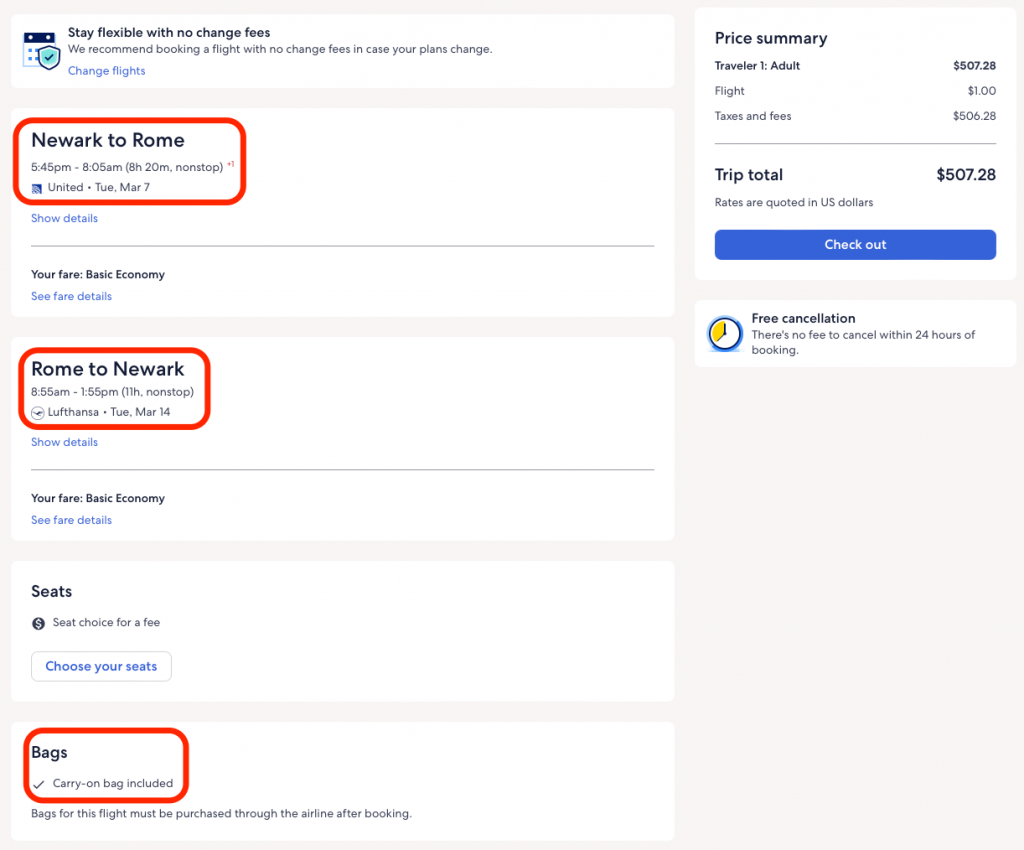Screen dimensions: 1024x850
Task: Expand Show details for Rome to Newark
Action: click(x=64, y=442)
